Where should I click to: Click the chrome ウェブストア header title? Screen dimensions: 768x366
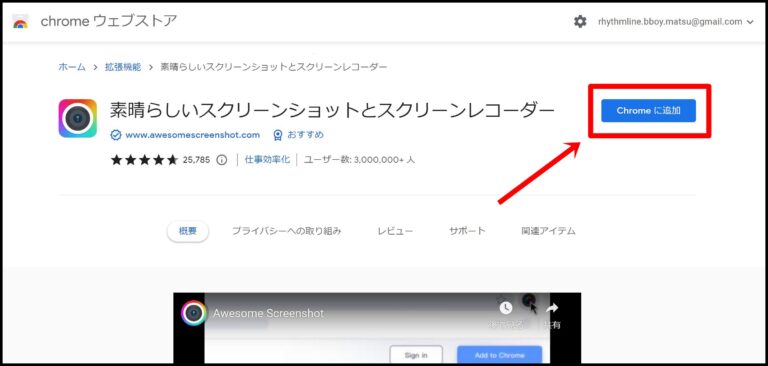click(x=109, y=21)
